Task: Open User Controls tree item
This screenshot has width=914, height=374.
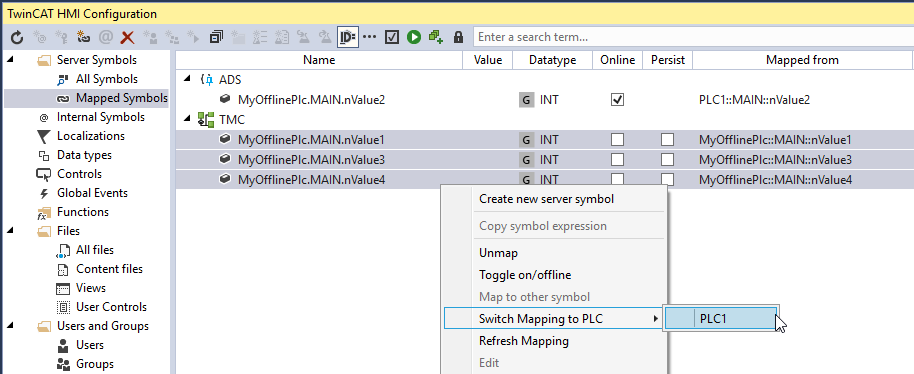Action: tap(111, 307)
